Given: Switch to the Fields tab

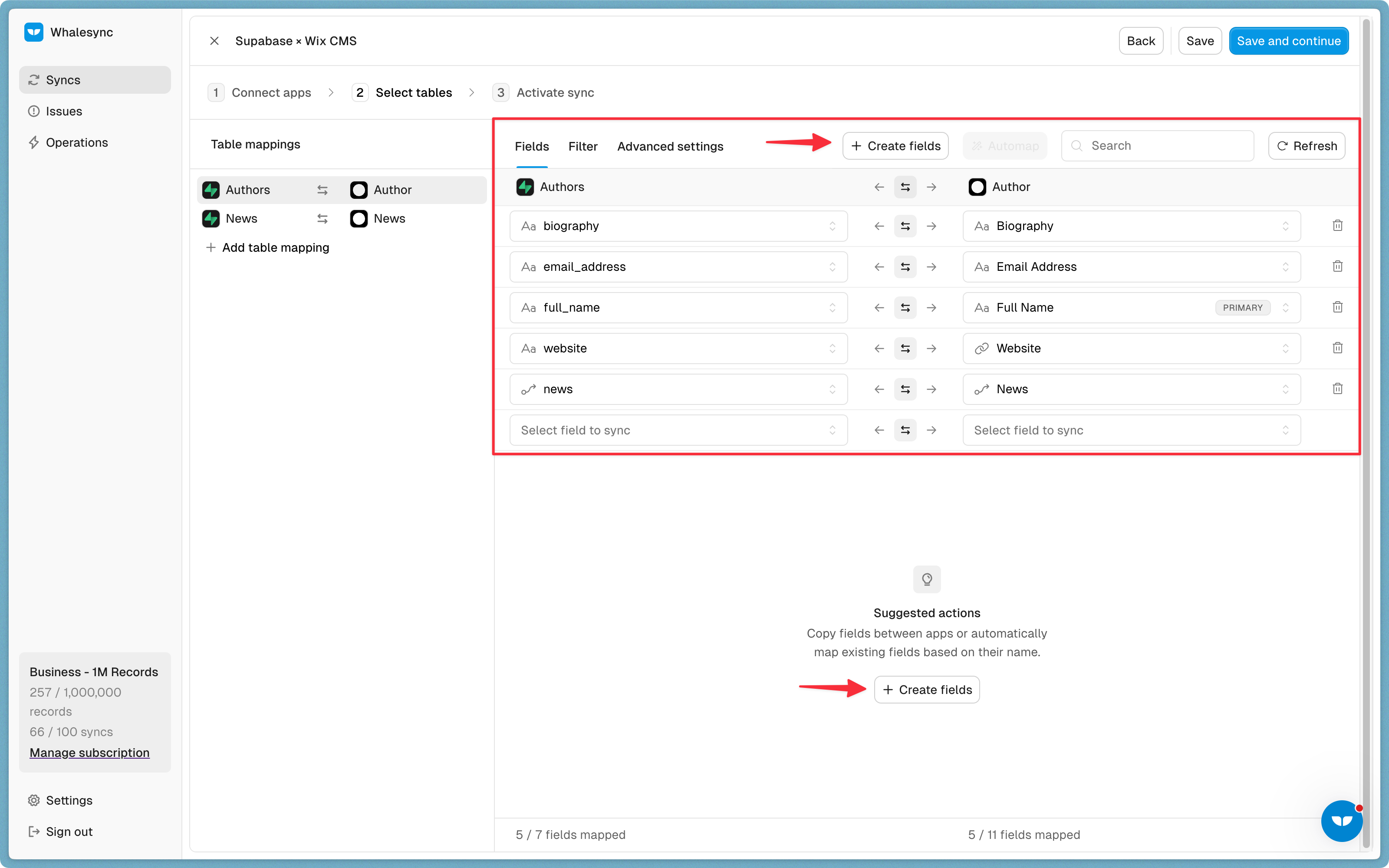Looking at the screenshot, I should coord(531,146).
